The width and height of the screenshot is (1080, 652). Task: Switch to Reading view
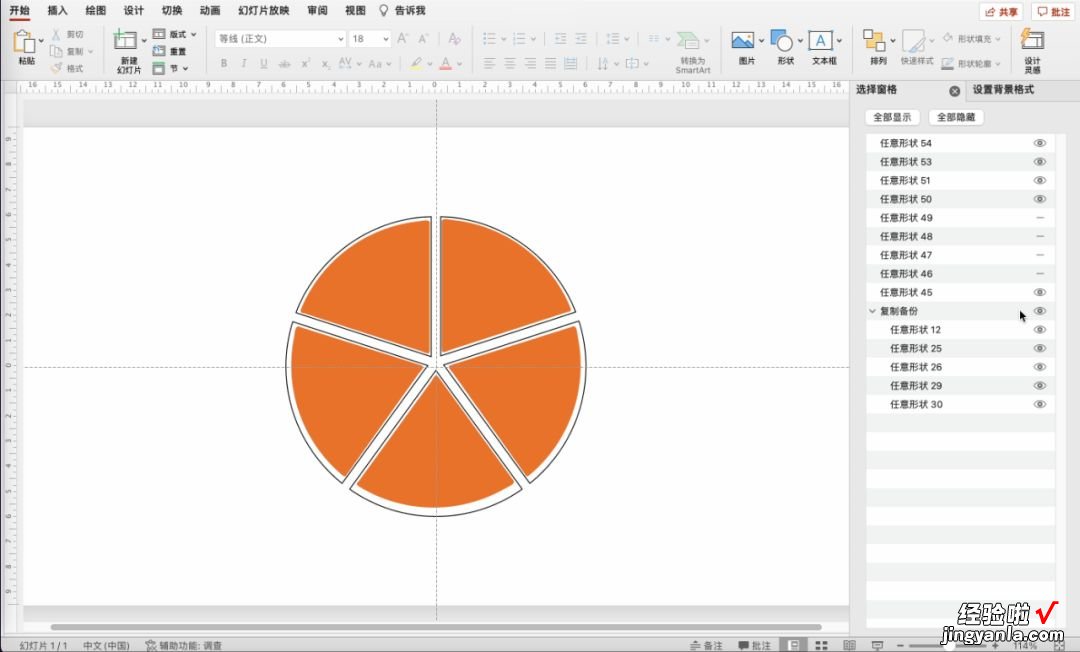coord(849,646)
